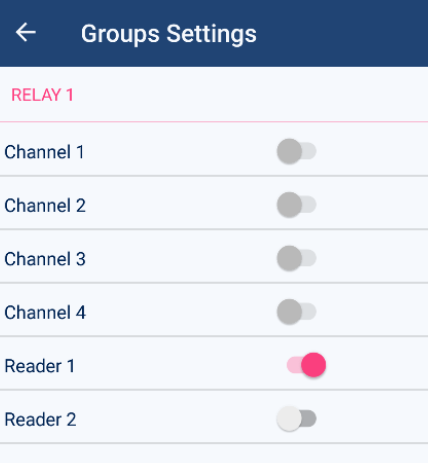Click the Groups Settings title

(169, 34)
